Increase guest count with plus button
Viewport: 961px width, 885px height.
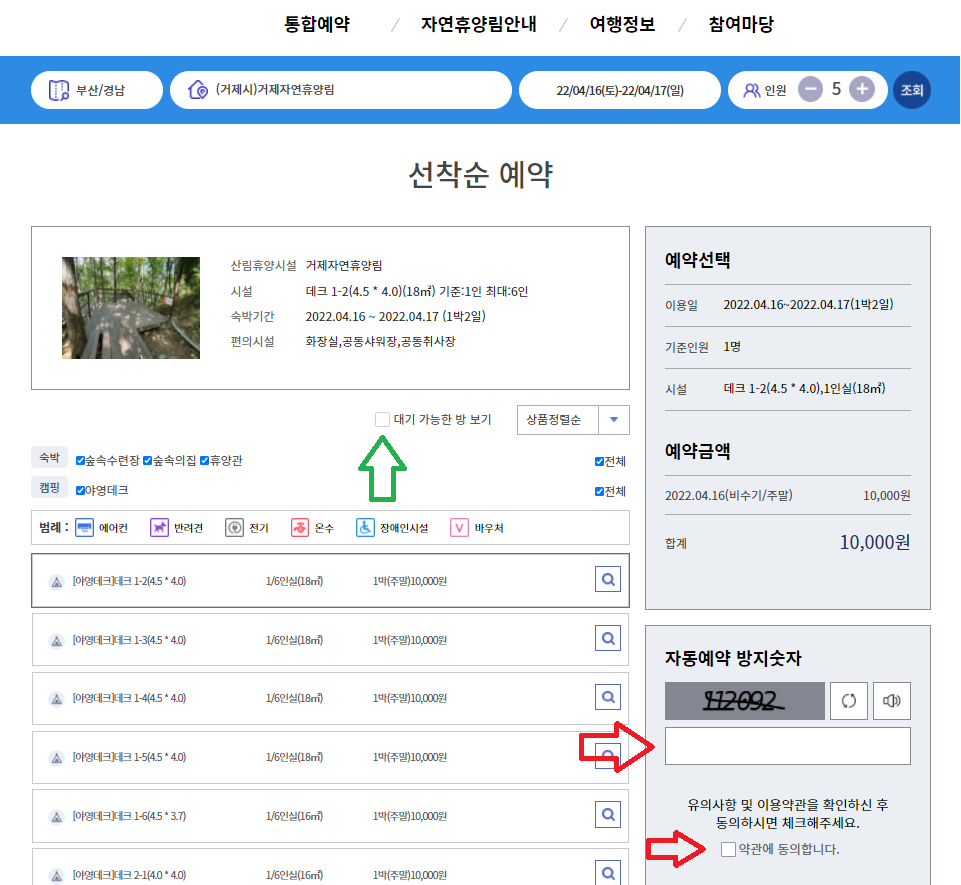[862, 89]
